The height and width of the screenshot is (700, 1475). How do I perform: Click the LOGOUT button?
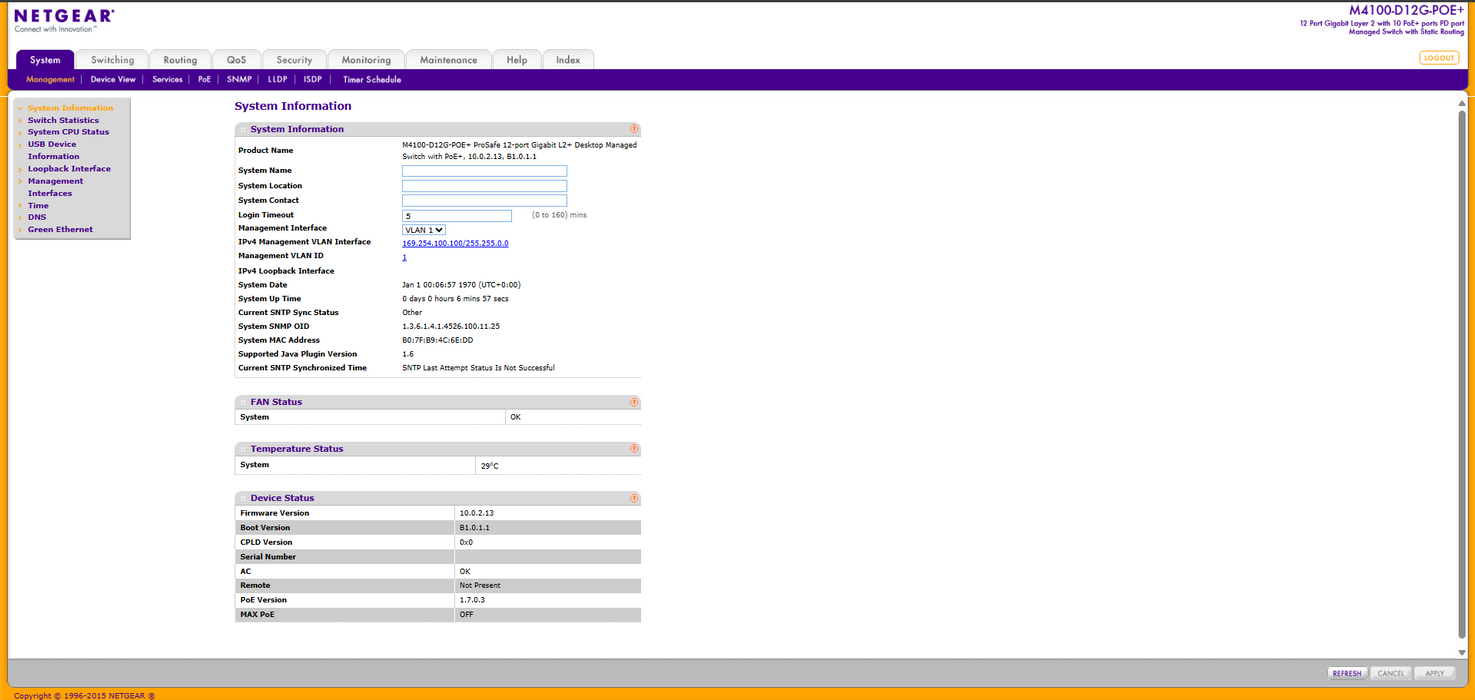click(1439, 58)
